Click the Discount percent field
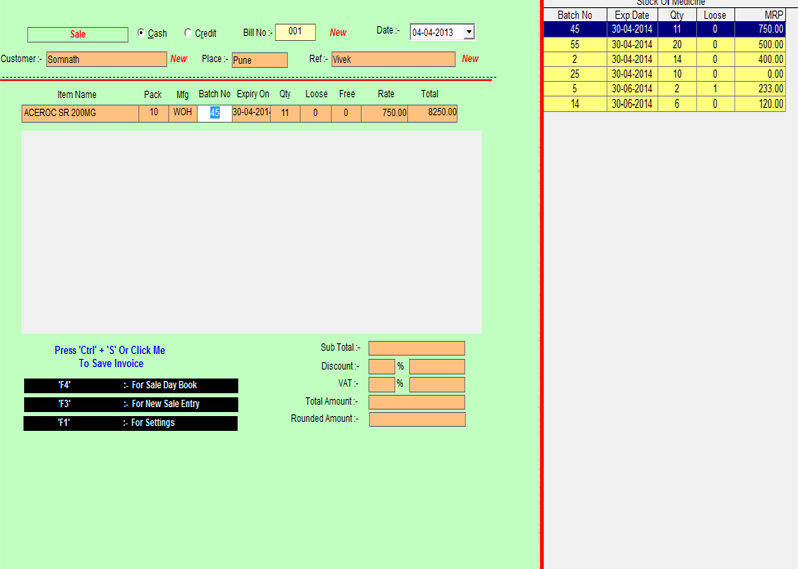 click(x=381, y=366)
